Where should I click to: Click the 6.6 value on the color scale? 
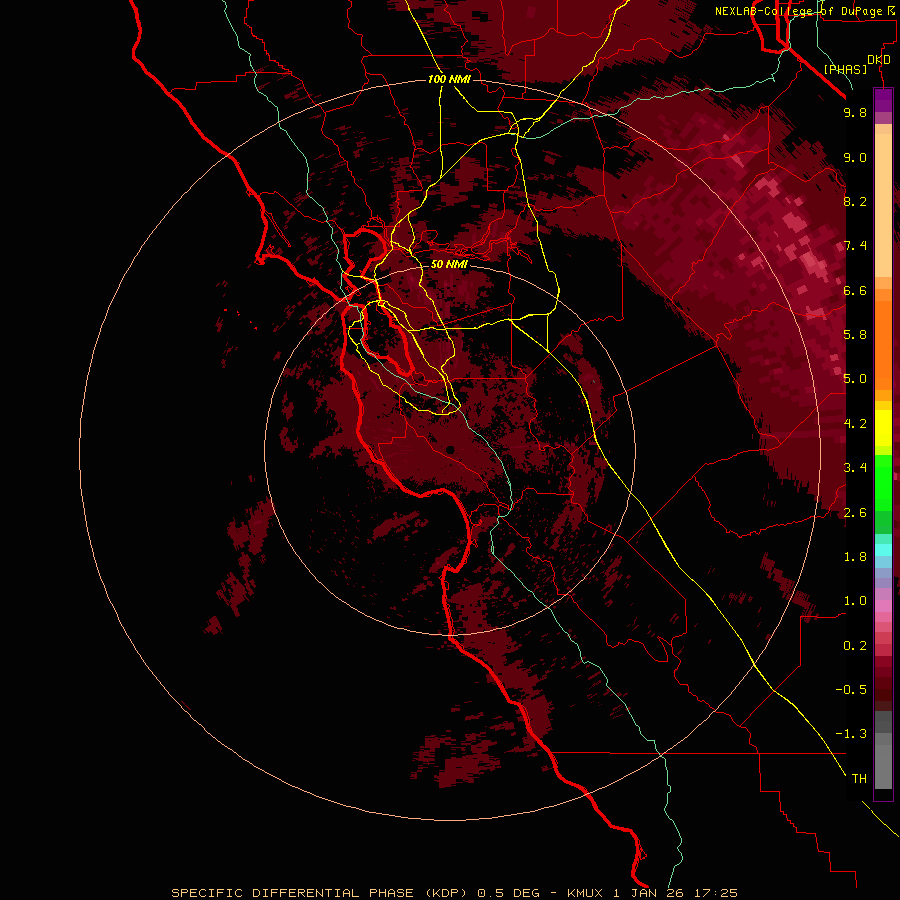[855, 290]
